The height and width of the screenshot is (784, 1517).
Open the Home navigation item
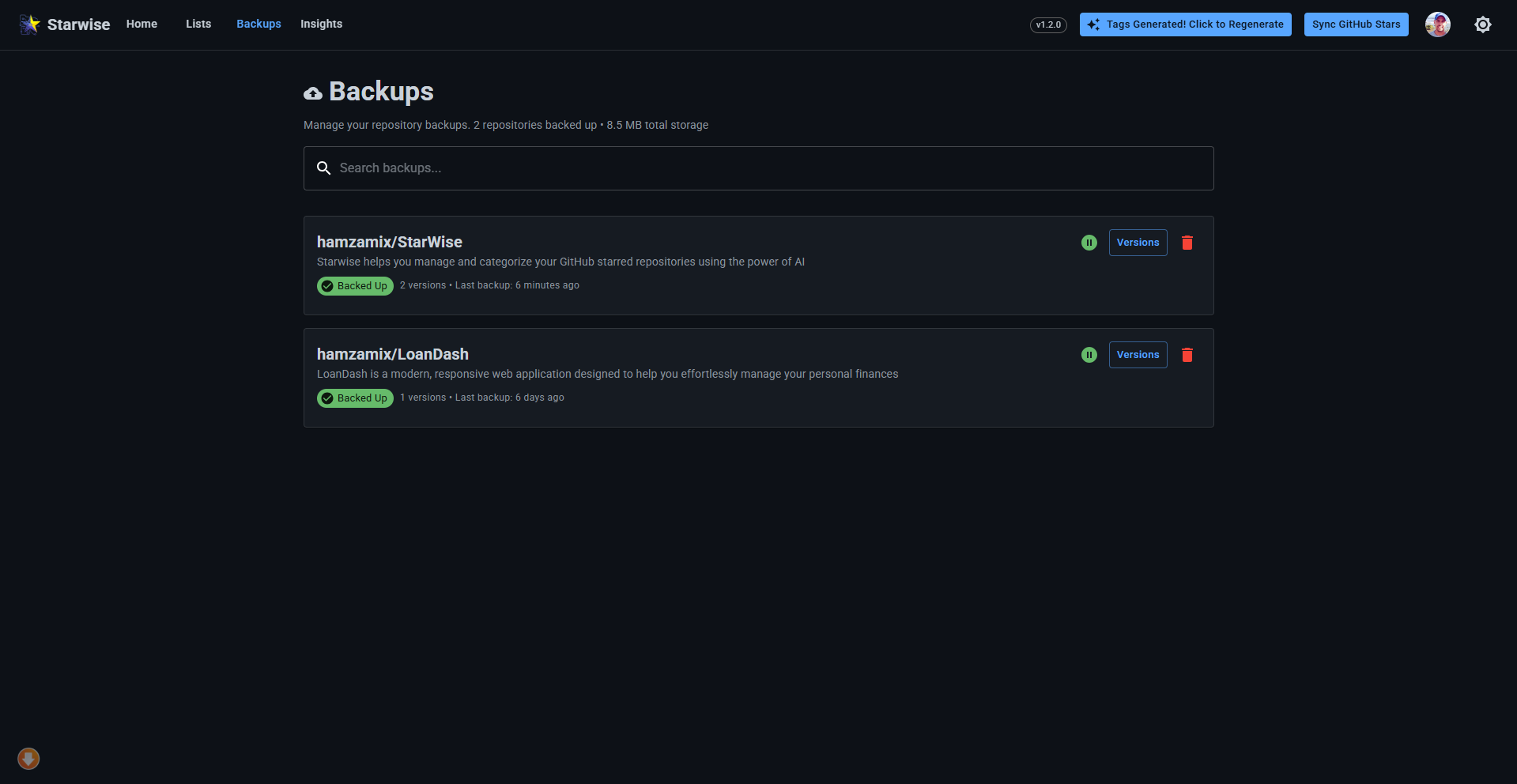pyautogui.click(x=142, y=24)
